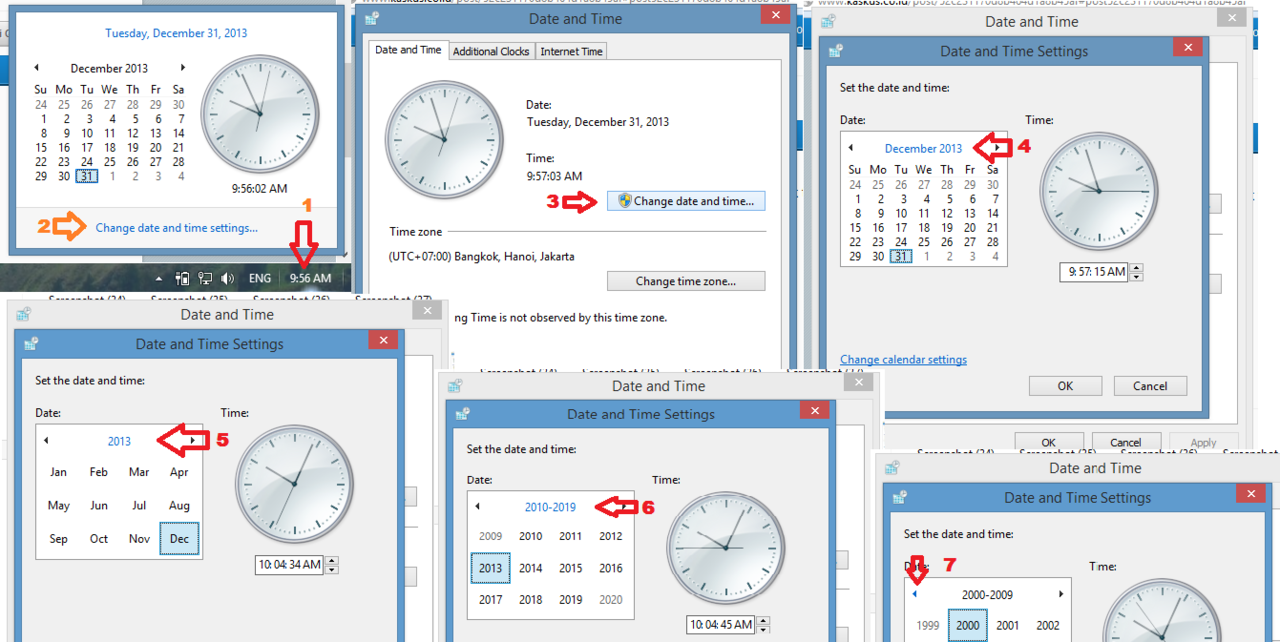Click the taskbar clock showing 9:56 AM
This screenshot has height=642, width=1280.
310,279
